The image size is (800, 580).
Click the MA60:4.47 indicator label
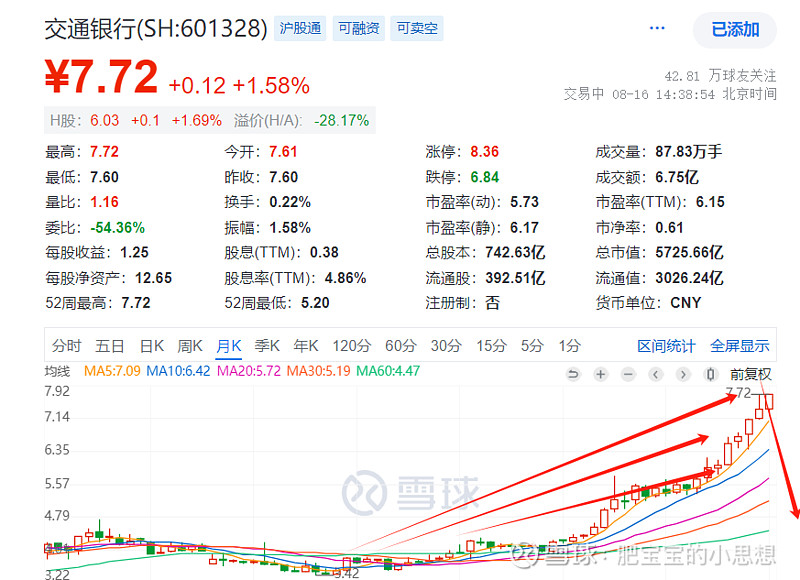388,371
